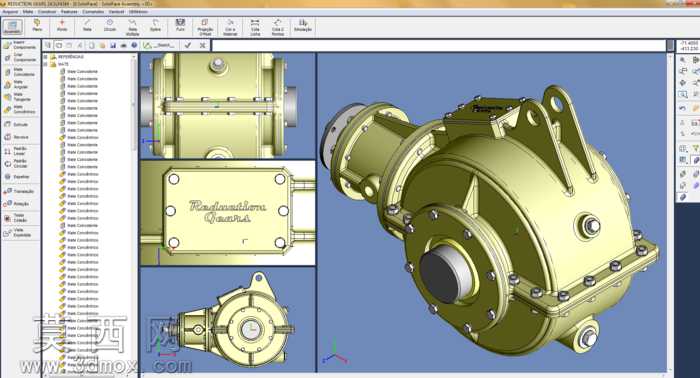Open the Mate menu

pos(28,12)
